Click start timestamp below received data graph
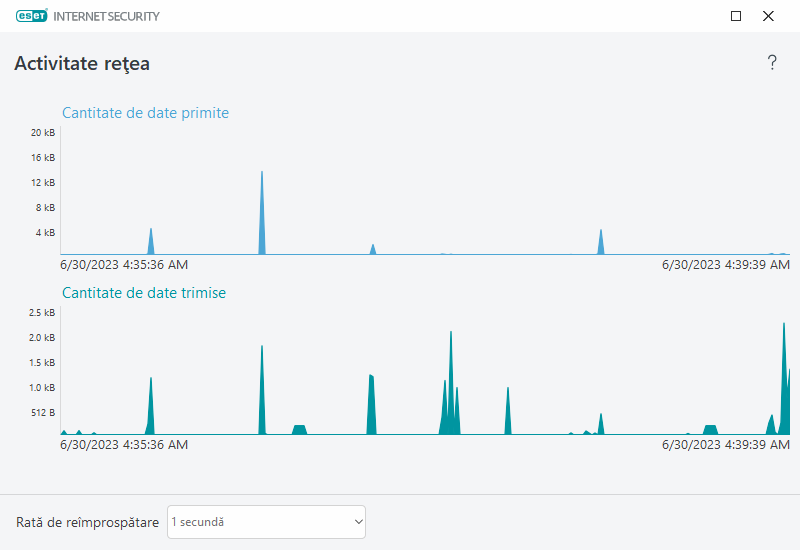This screenshot has width=800, height=550. click(124, 265)
